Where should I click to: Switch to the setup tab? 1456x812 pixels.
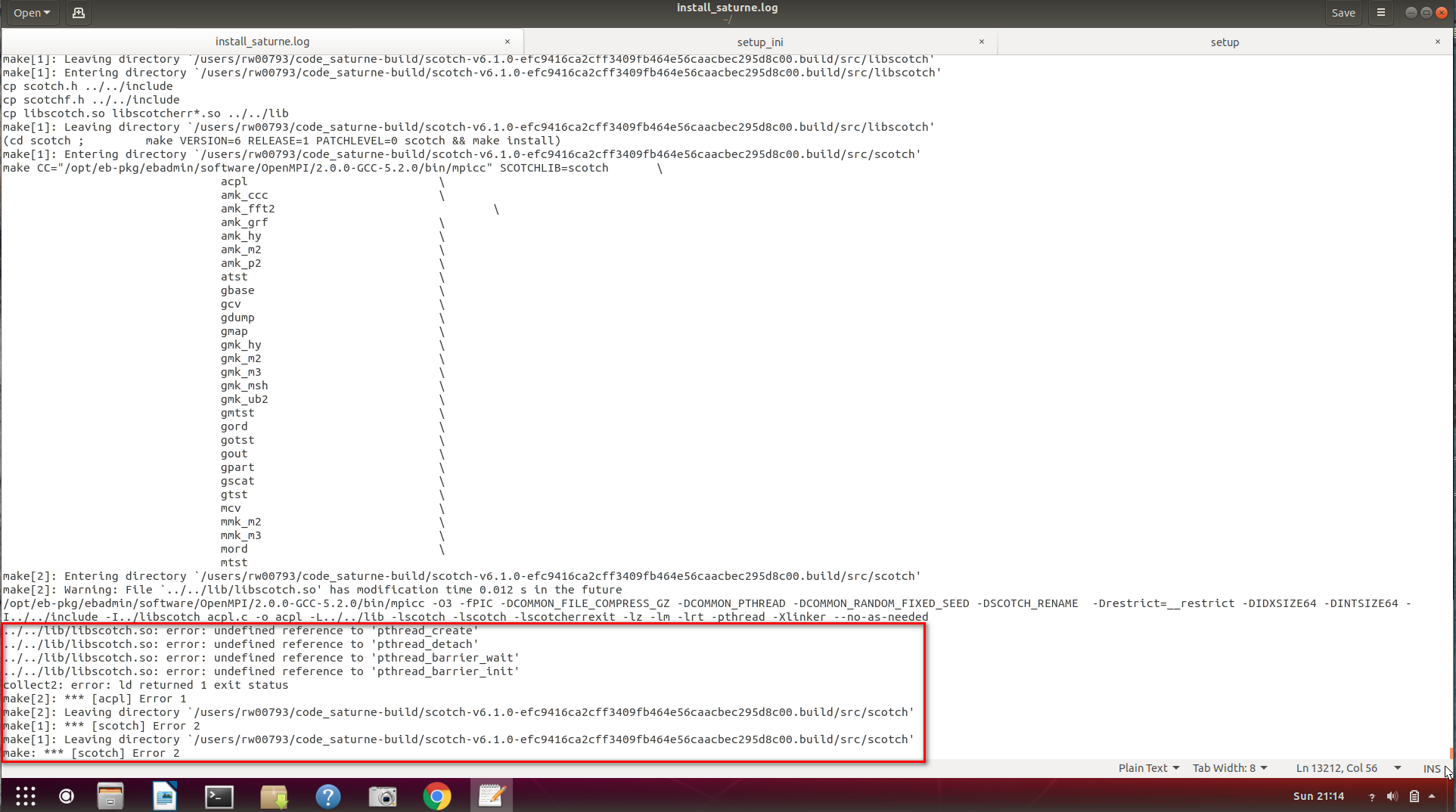pos(1224,42)
